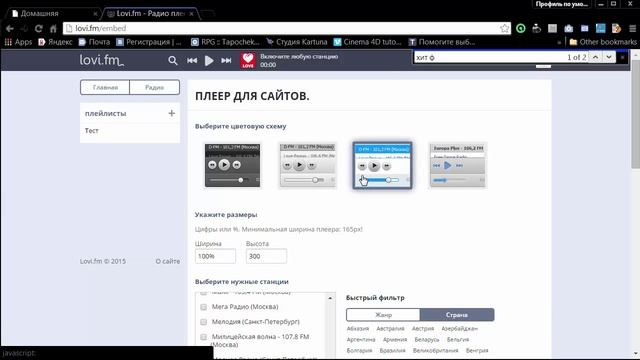This screenshot has height=360, width=640.
Task: Click the Ширина width field
Action: point(216,256)
